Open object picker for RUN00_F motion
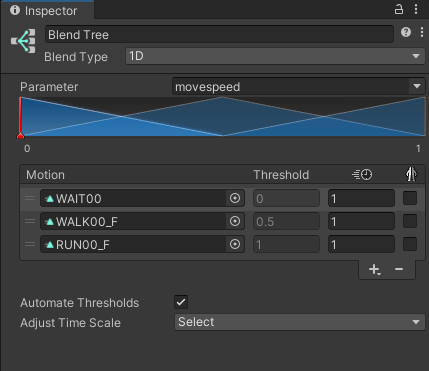Image resolution: width=429 pixels, height=371 pixels. (x=235, y=244)
